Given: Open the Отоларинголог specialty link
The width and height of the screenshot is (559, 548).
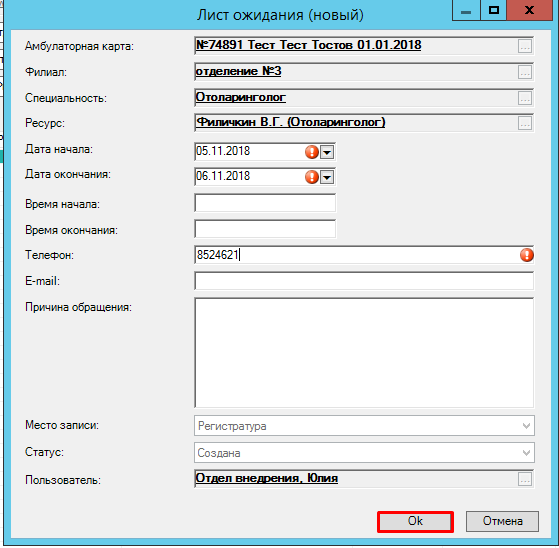Looking at the screenshot, I should coord(241,97).
